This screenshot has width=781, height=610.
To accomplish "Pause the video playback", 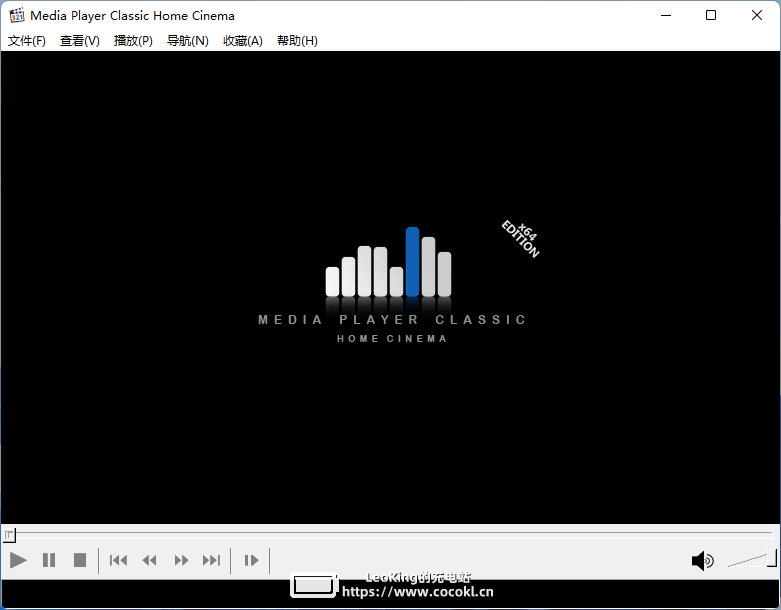I will (x=49, y=560).
